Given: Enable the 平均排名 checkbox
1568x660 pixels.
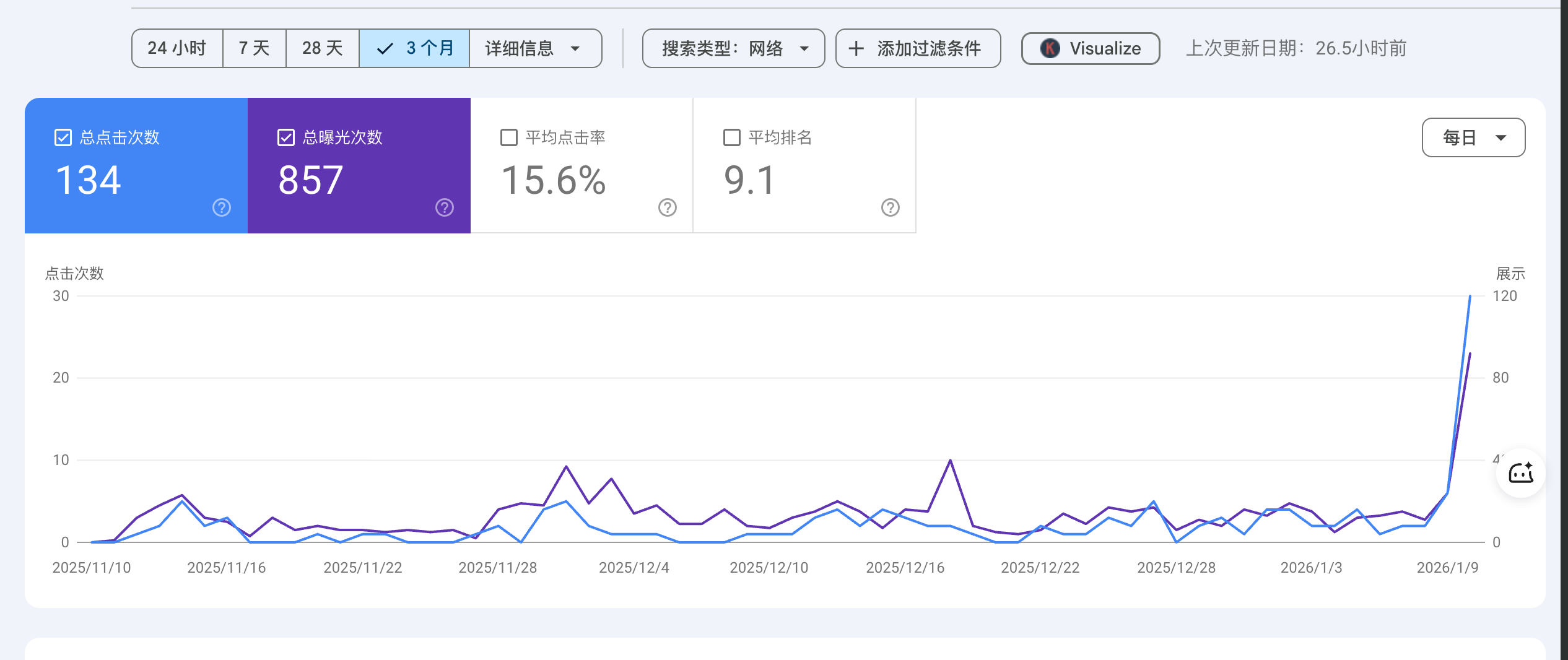Looking at the screenshot, I should coord(732,137).
